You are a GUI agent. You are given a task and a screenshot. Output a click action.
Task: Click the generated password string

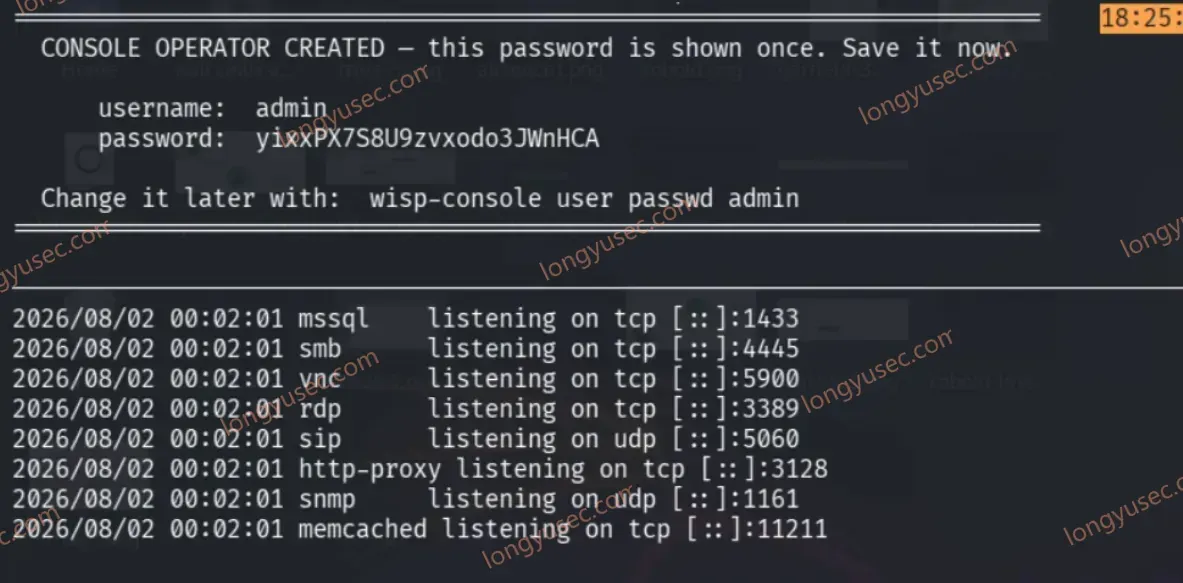(428, 140)
